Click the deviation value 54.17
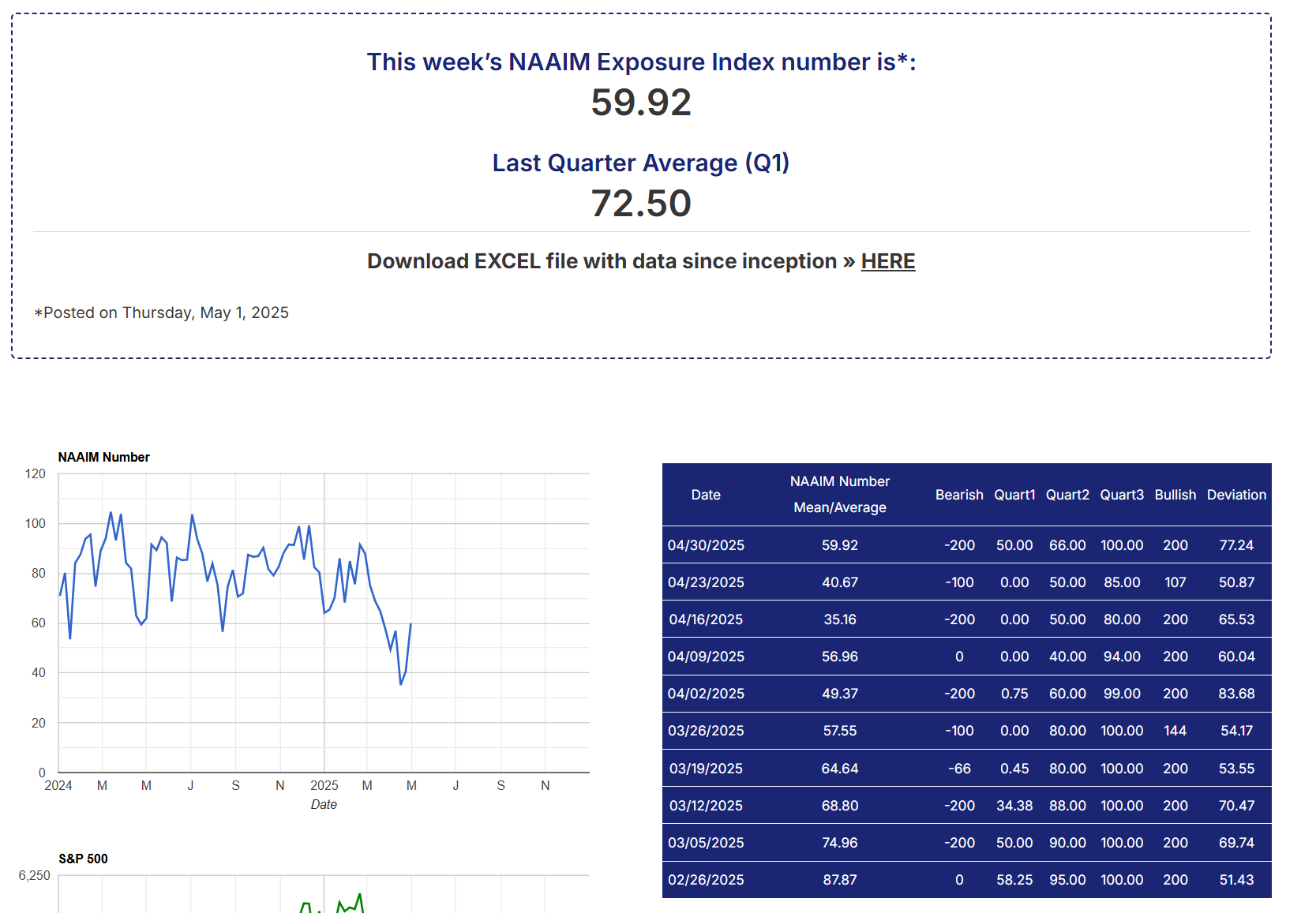Viewport: 1316px width, 913px height. pyautogui.click(x=1236, y=731)
